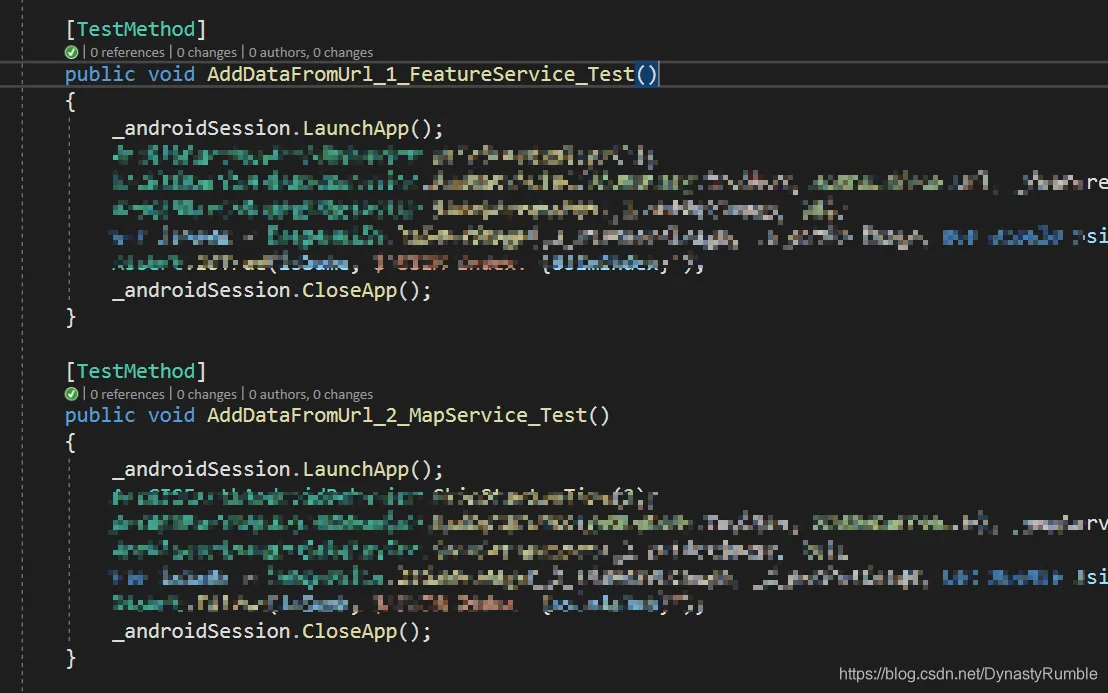Click LaunchApp() call in FeatureService test
The height and width of the screenshot is (693, 1108).
pos(367,129)
